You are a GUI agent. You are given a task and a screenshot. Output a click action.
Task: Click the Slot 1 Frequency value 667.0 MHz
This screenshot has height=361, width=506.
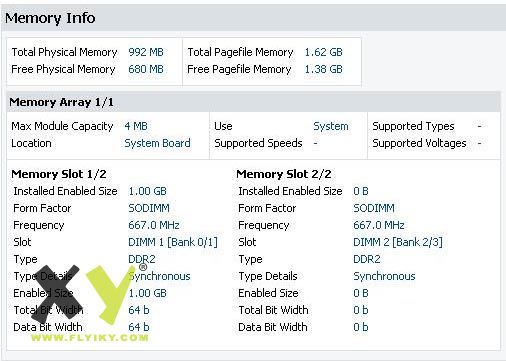154,225
